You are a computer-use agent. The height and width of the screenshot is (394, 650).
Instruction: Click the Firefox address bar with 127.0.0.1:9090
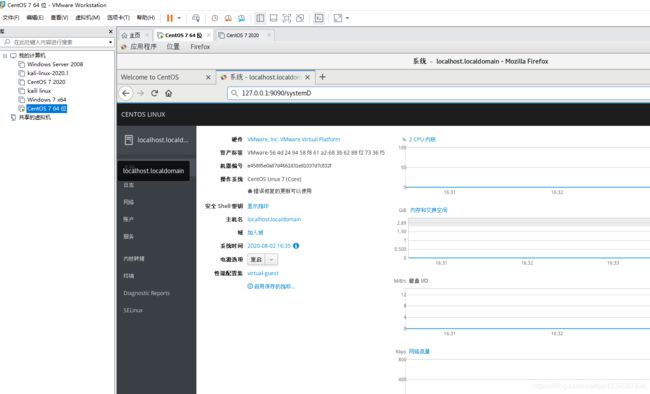coord(439,93)
